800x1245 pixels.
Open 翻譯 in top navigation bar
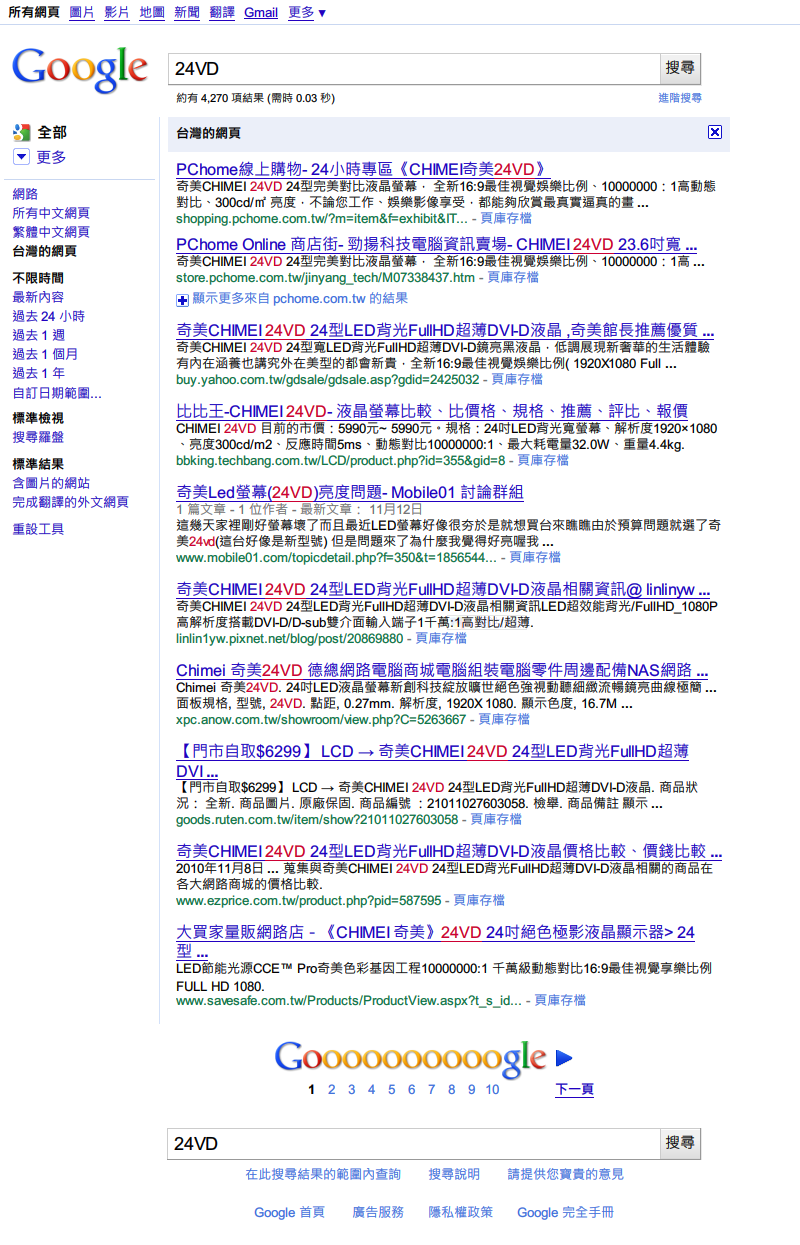222,12
